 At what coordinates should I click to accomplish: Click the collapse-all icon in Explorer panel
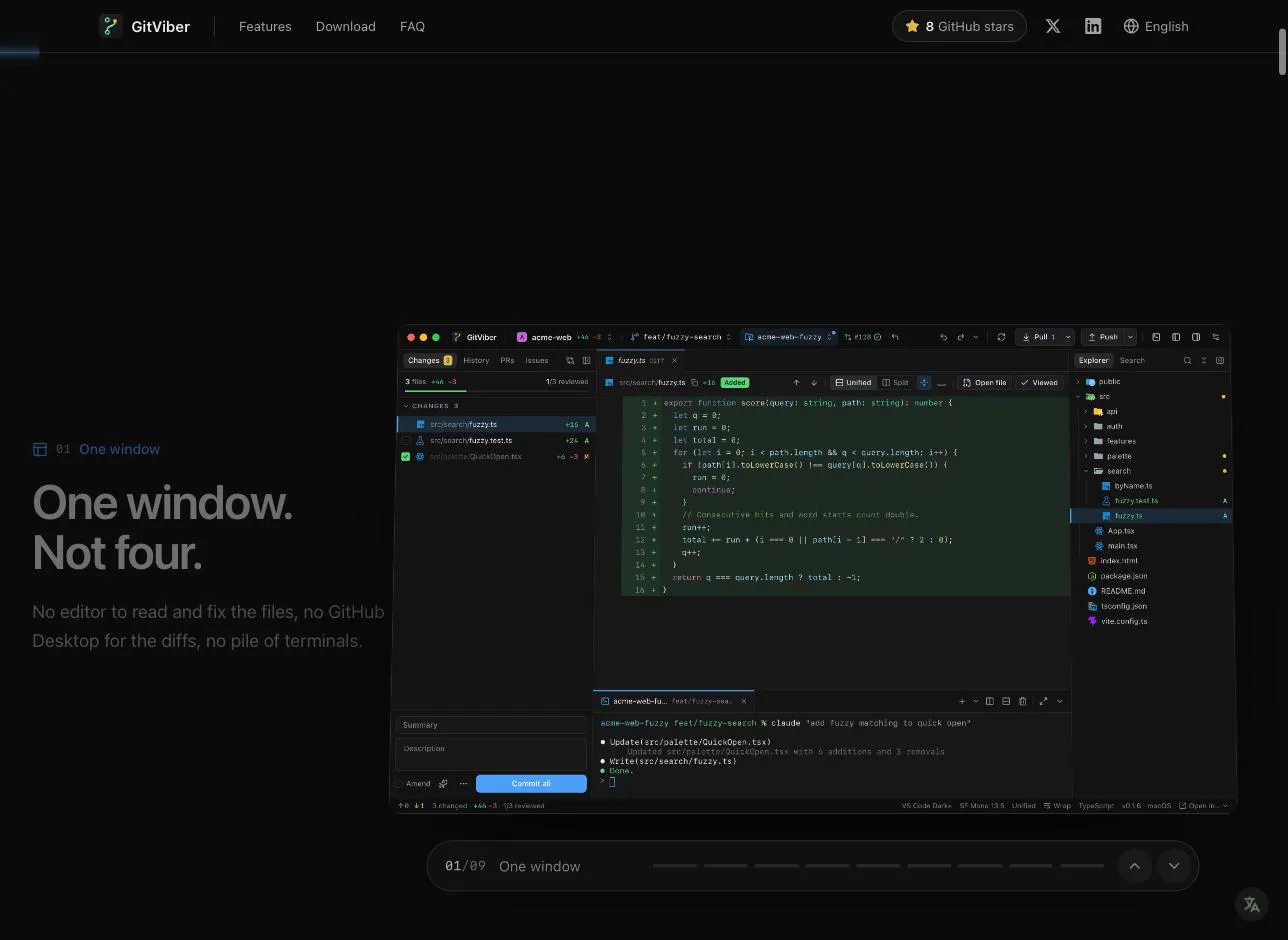coord(1204,361)
